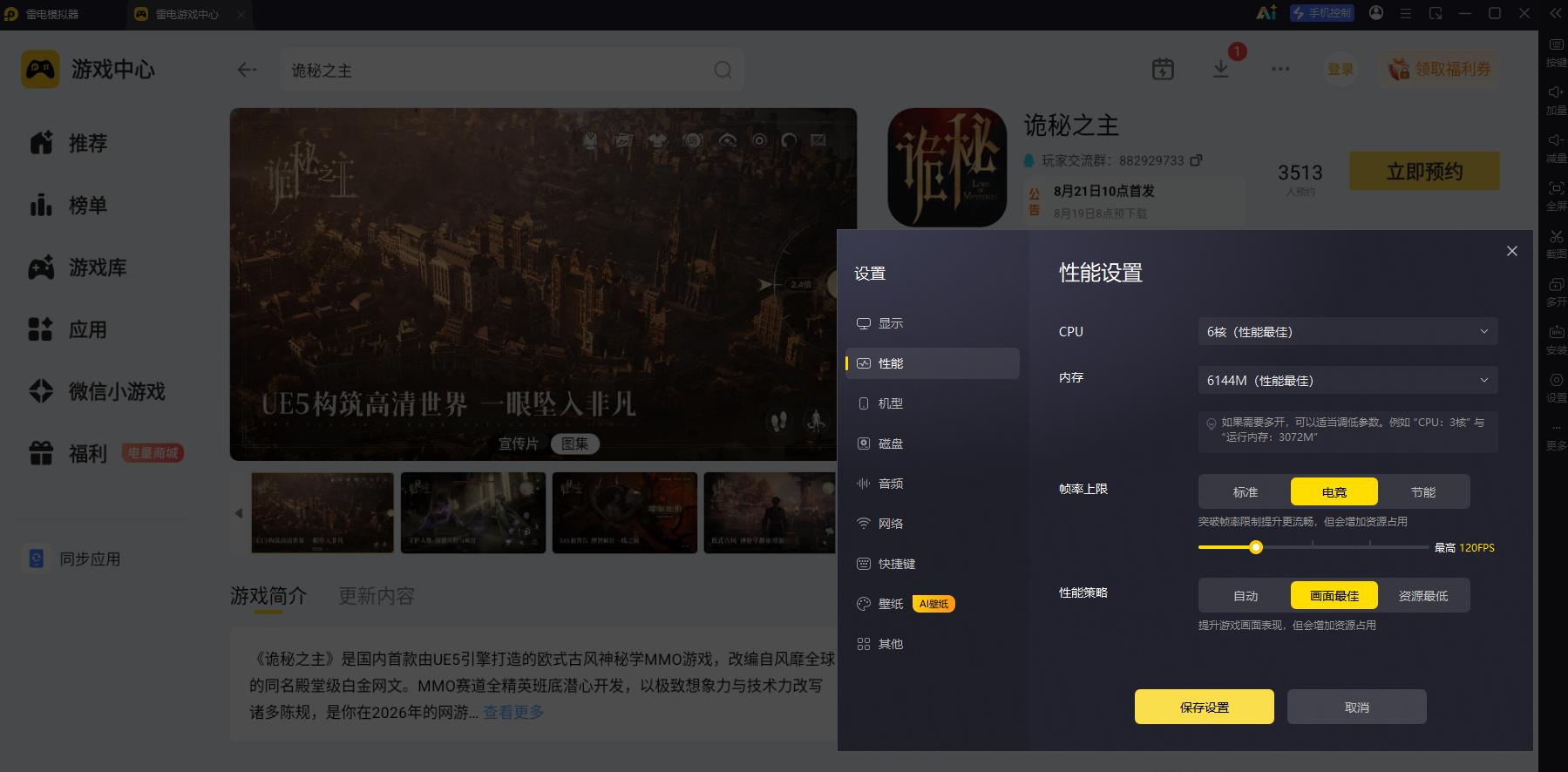Open the 壁纸 wallpaper settings icon

(864, 604)
